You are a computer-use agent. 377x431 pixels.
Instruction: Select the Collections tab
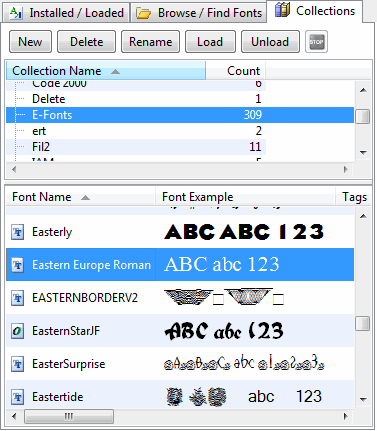pos(315,11)
